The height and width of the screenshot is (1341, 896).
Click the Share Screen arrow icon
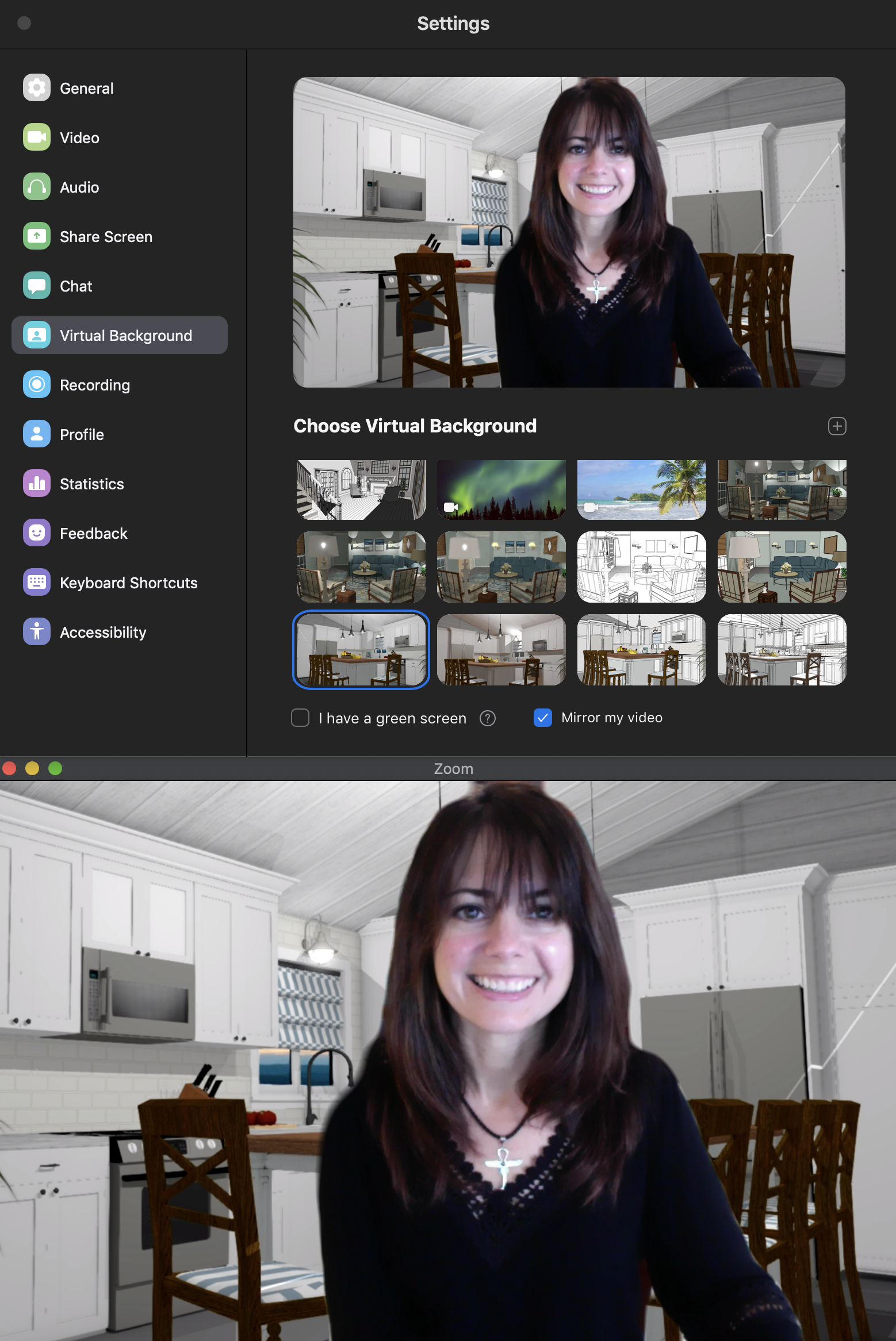pyautogui.click(x=37, y=236)
